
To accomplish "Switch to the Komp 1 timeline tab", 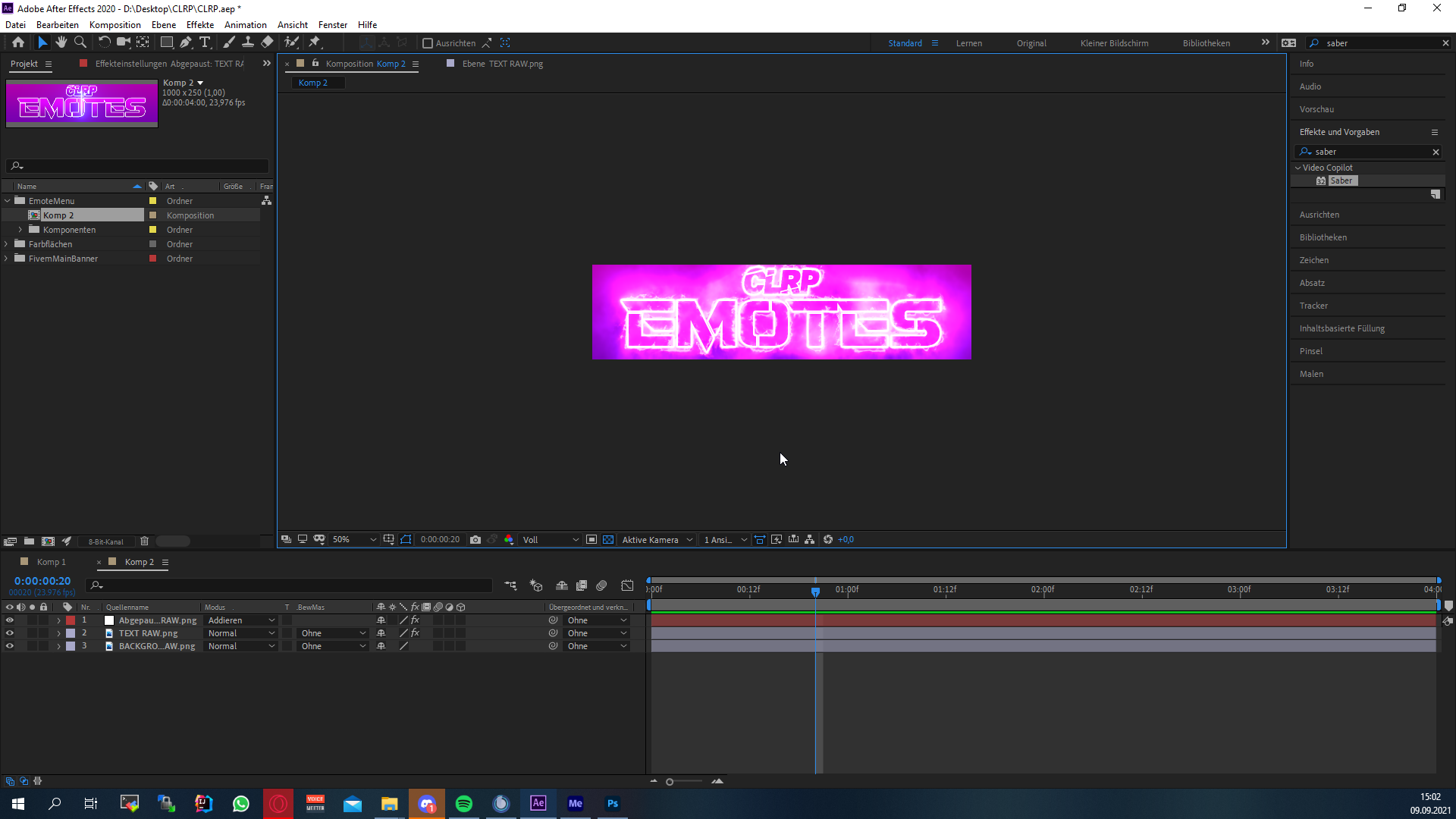I will (51, 562).
